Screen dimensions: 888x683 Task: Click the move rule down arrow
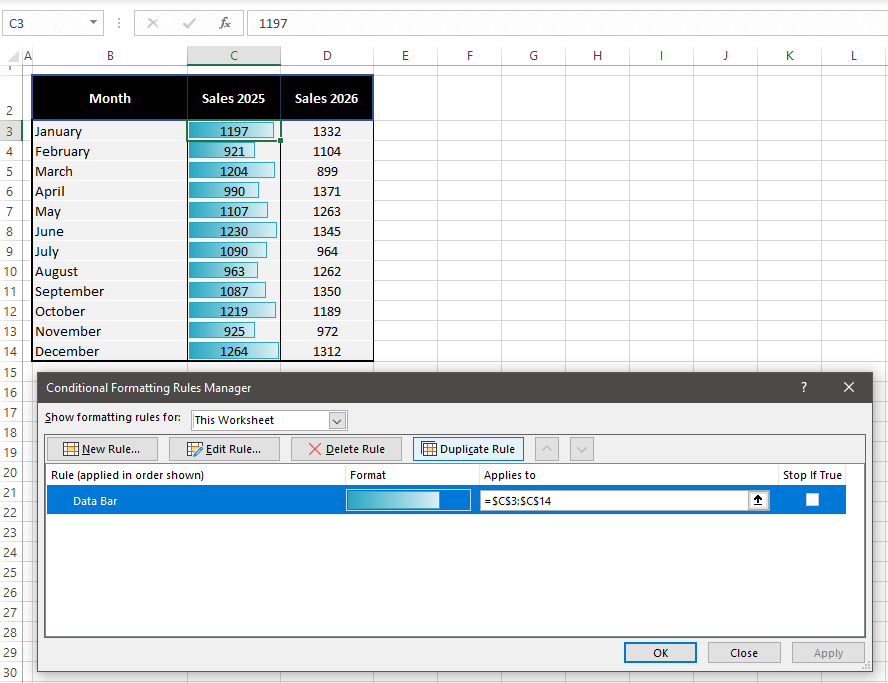pyautogui.click(x=581, y=448)
